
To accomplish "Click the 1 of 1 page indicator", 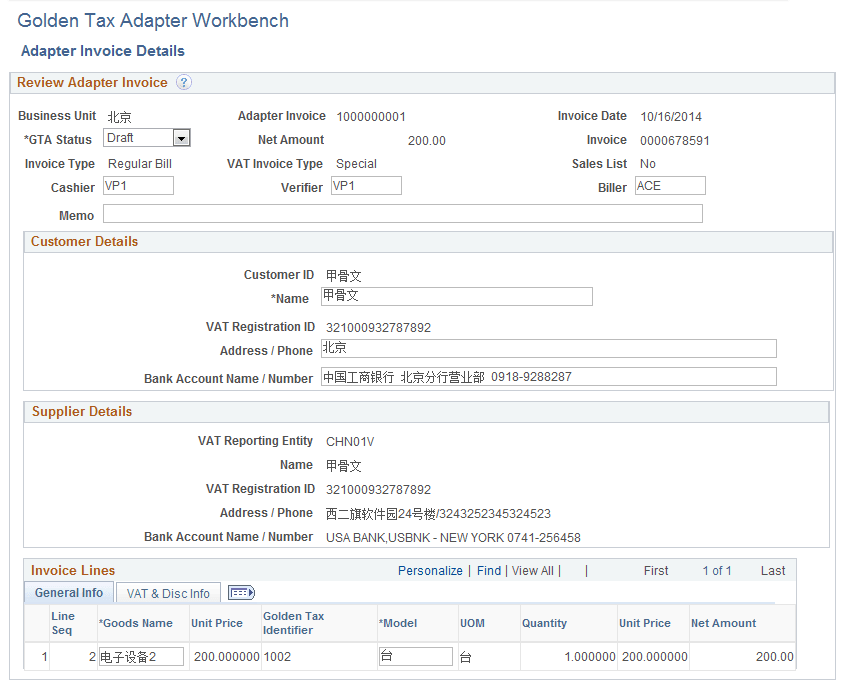I will click(x=717, y=570).
